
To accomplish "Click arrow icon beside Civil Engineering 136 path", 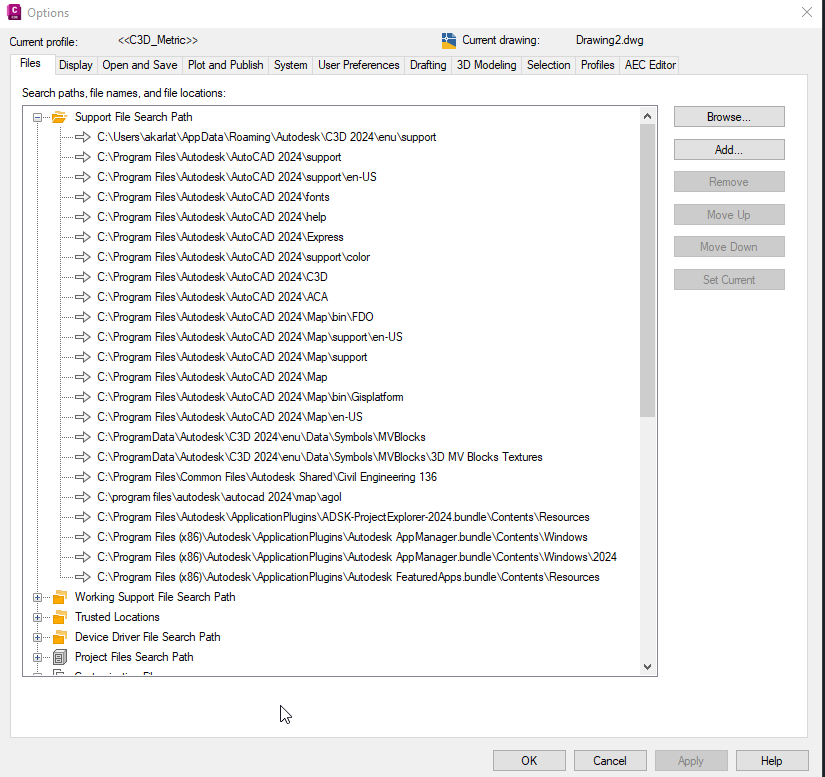I will point(83,477).
